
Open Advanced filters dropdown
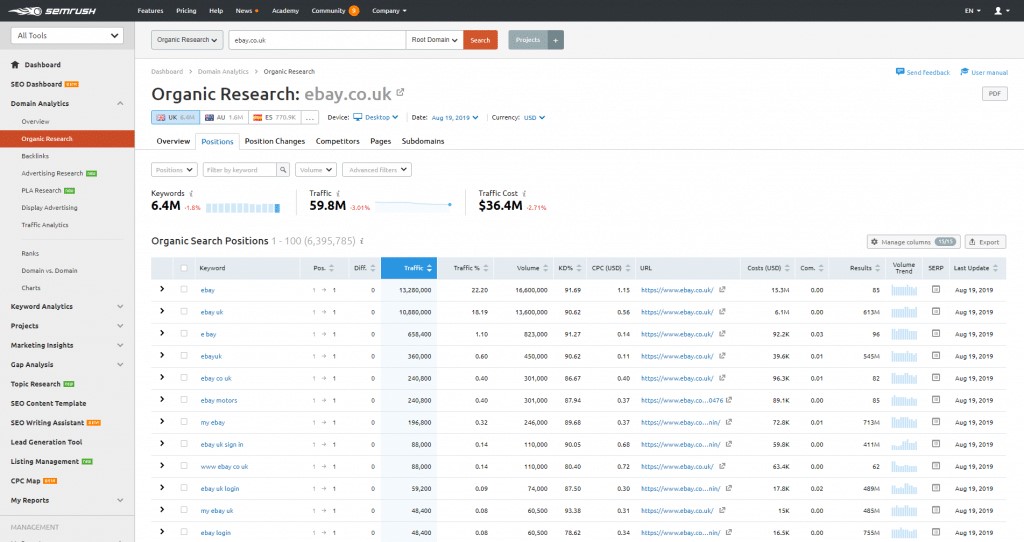377,170
